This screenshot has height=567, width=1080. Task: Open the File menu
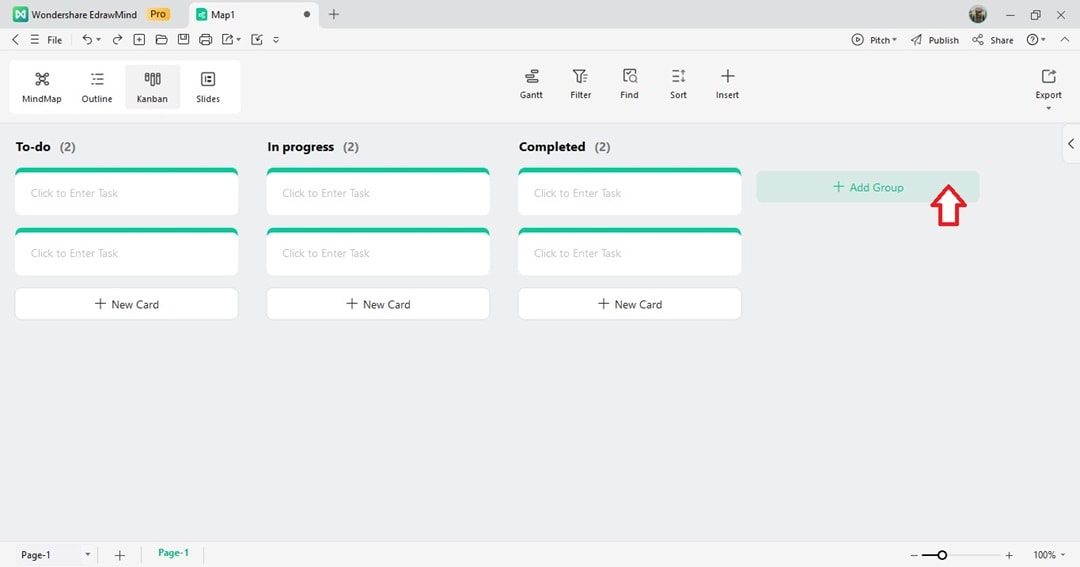click(54, 40)
